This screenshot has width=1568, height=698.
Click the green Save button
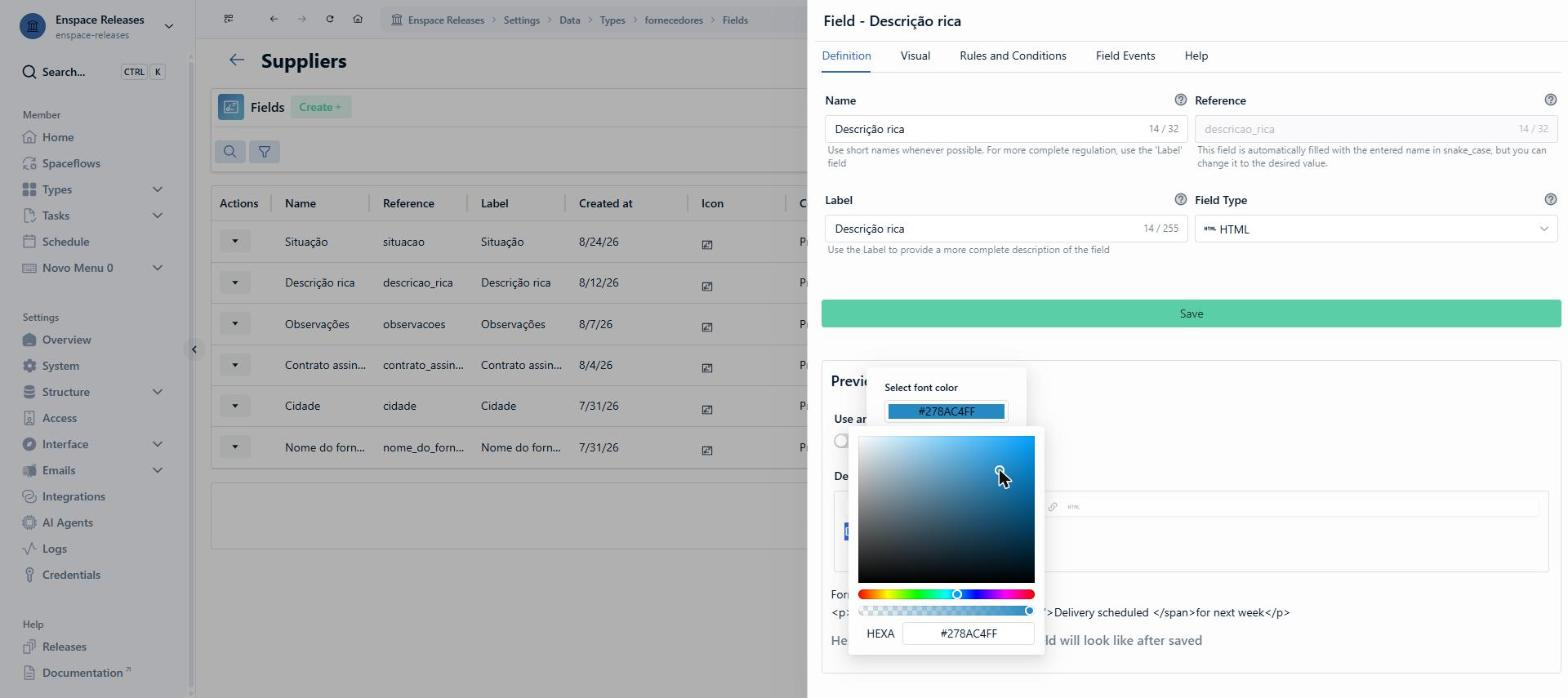coord(1191,314)
